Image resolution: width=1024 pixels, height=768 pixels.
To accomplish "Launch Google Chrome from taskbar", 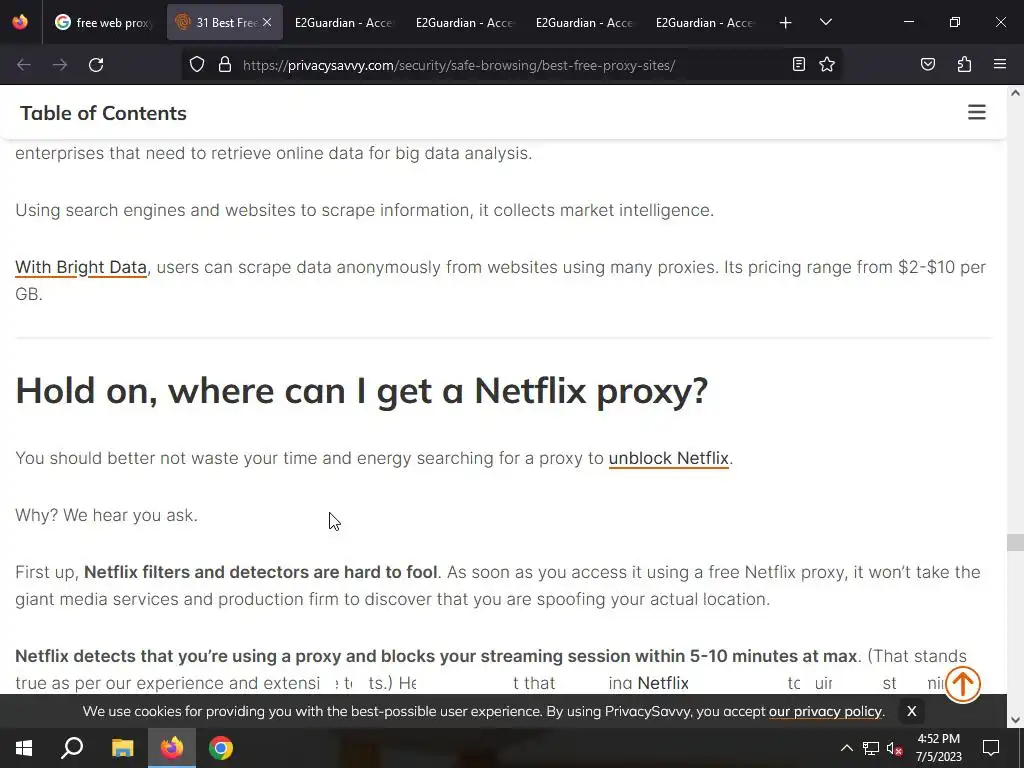I will (x=221, y=748).
